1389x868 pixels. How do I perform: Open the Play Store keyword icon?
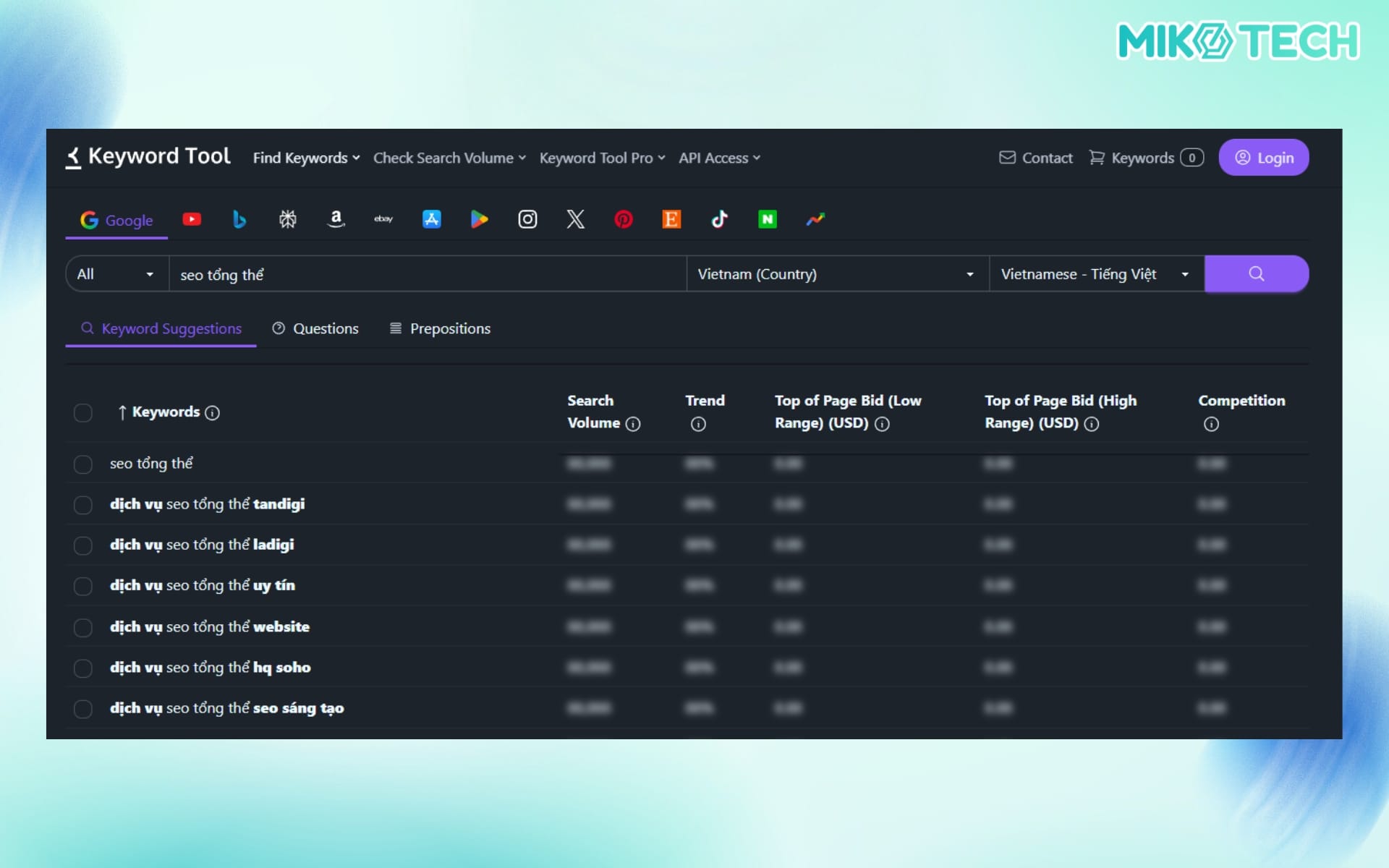(479, 219)
